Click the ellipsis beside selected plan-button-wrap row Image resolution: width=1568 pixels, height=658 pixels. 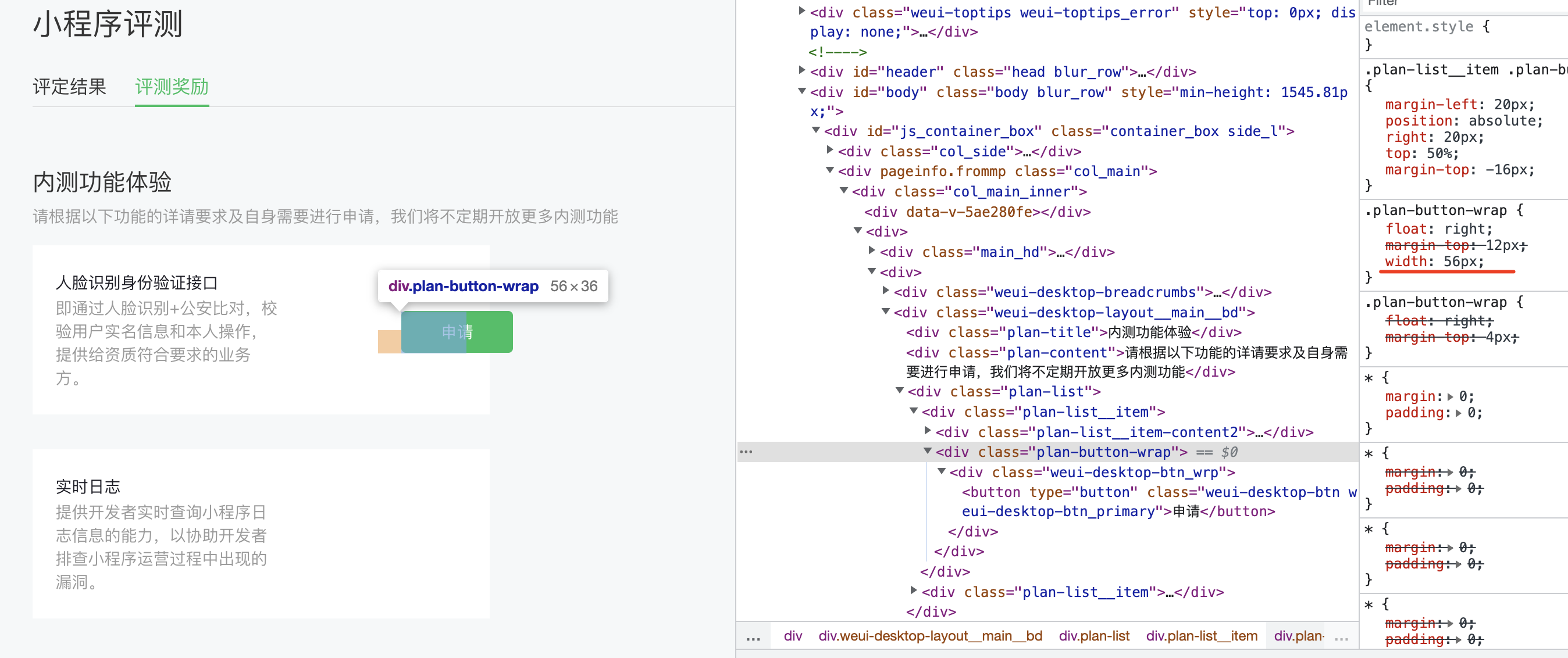tap(746, 452)
